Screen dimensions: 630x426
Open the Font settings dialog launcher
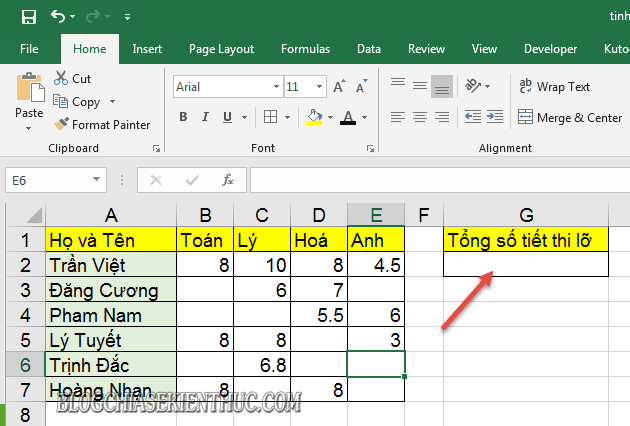tap(370, 149)
